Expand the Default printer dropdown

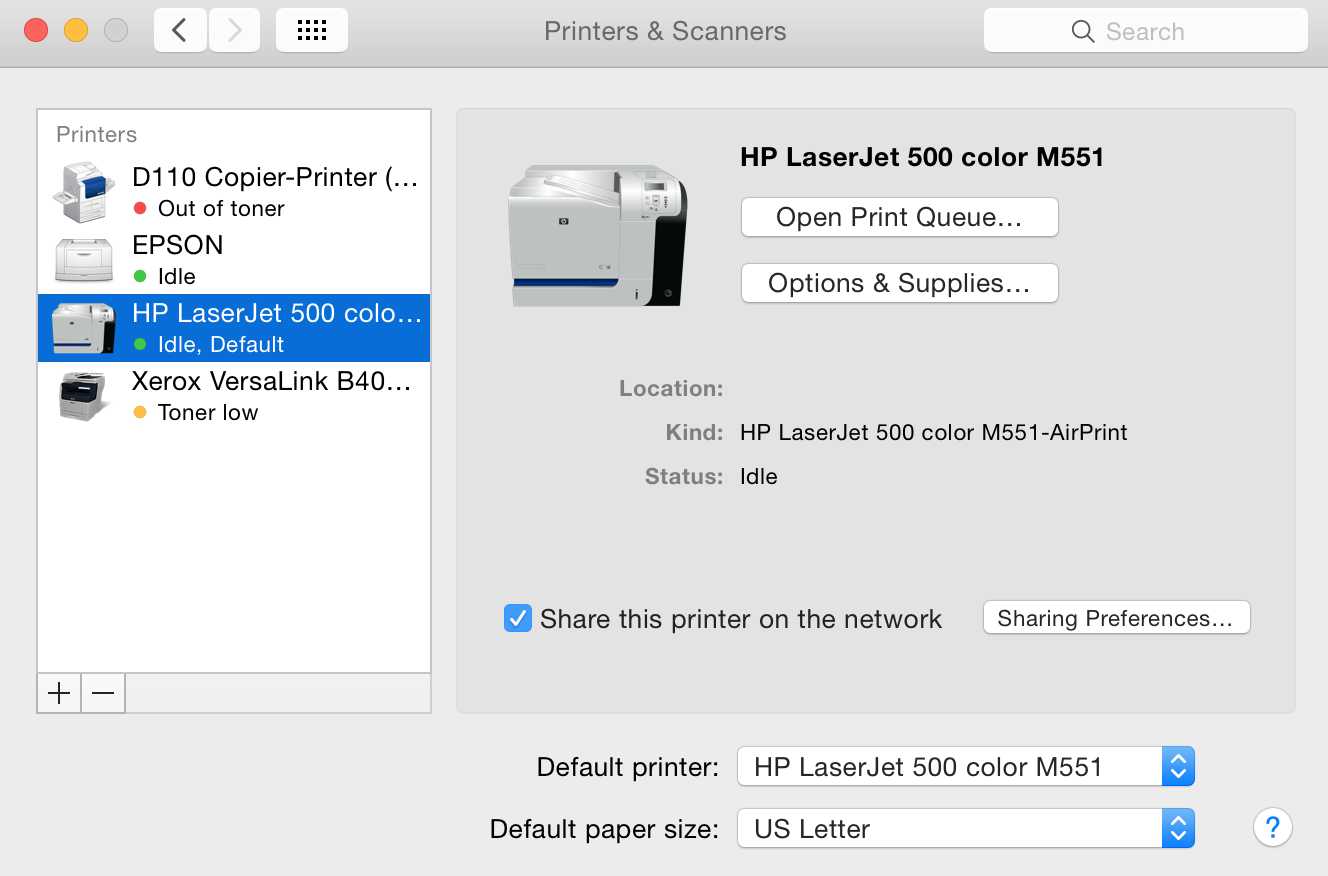965,767
